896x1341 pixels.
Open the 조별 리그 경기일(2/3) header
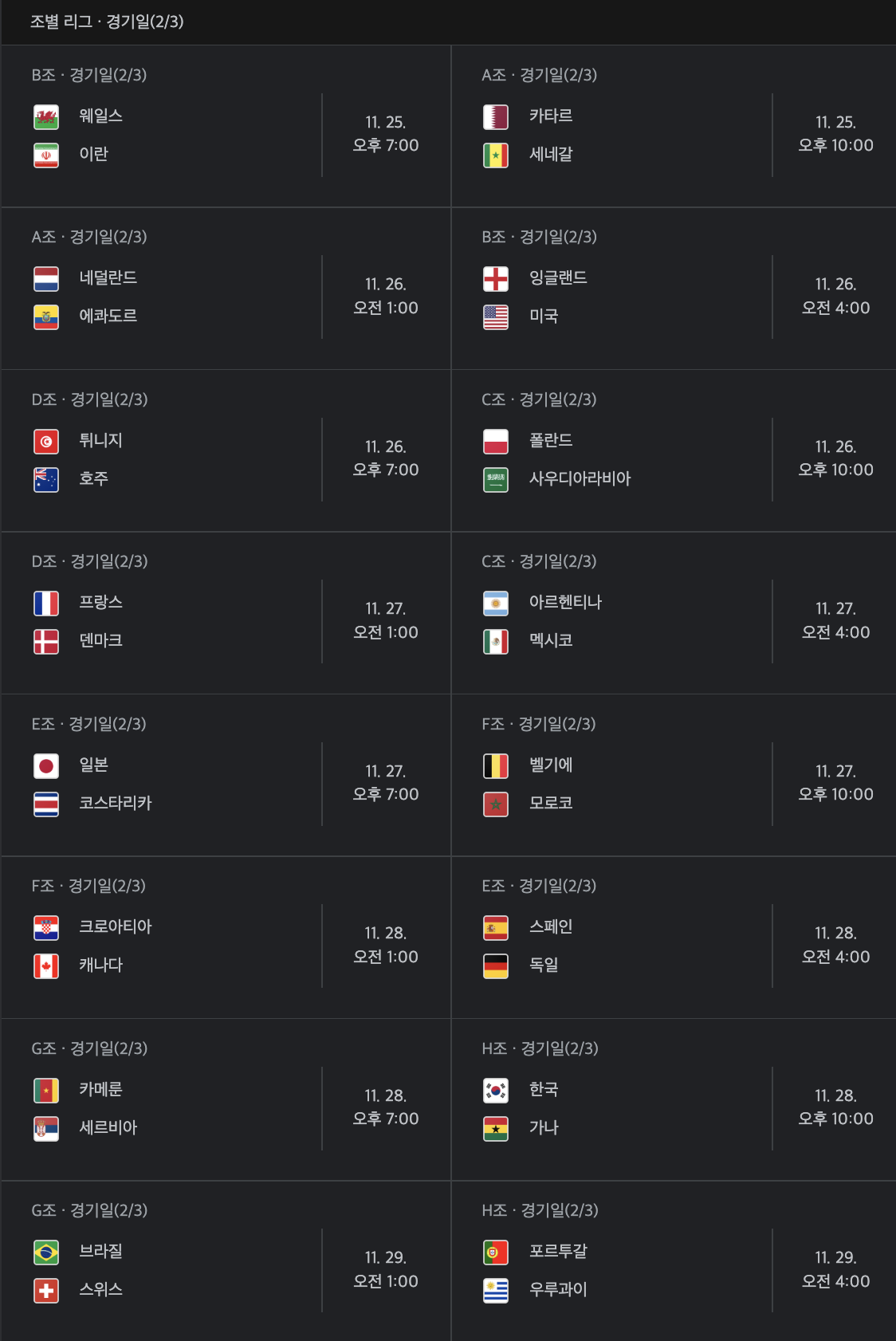(107, 22)
